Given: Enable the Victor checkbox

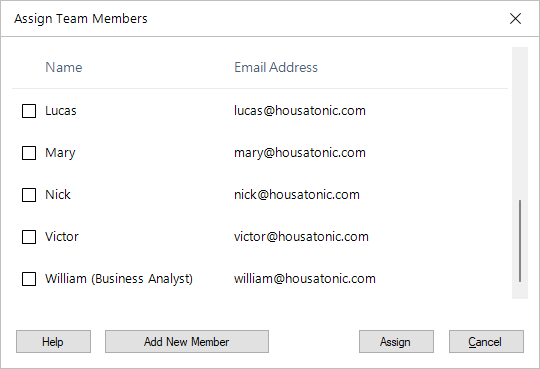Looking at the screenshot, I should click(x=29, y=237).
